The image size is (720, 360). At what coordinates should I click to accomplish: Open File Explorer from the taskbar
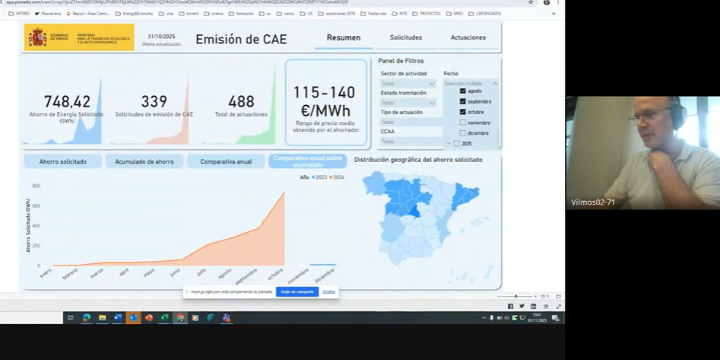[102, 318]
